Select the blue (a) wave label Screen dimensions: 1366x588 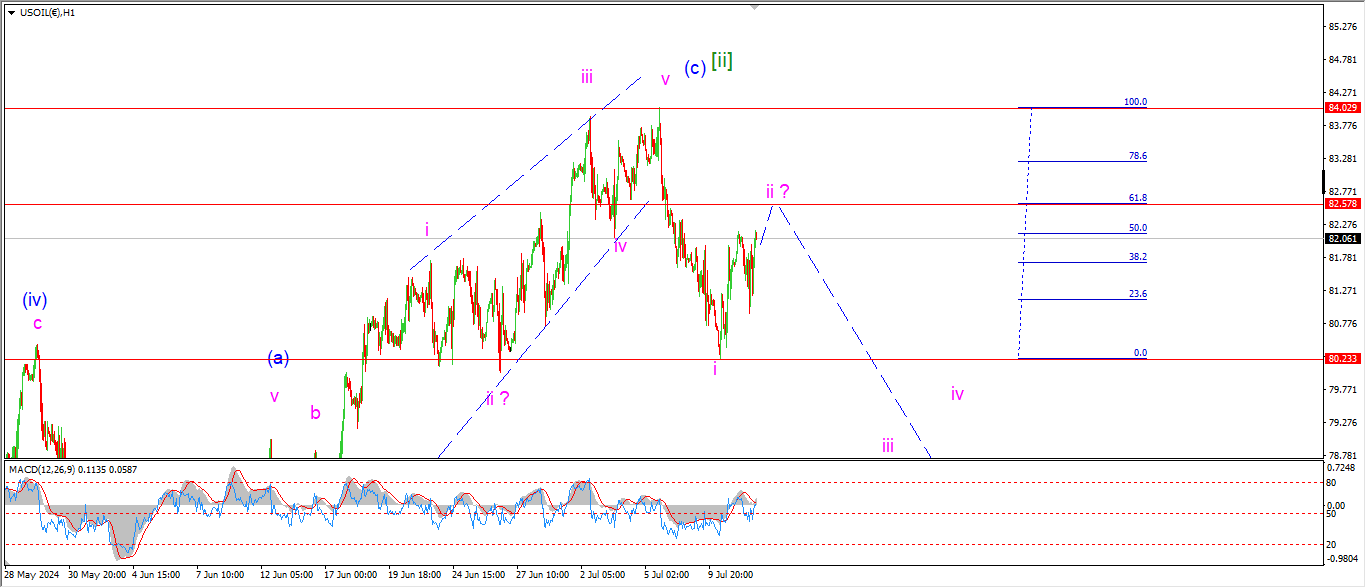point(278,357)
